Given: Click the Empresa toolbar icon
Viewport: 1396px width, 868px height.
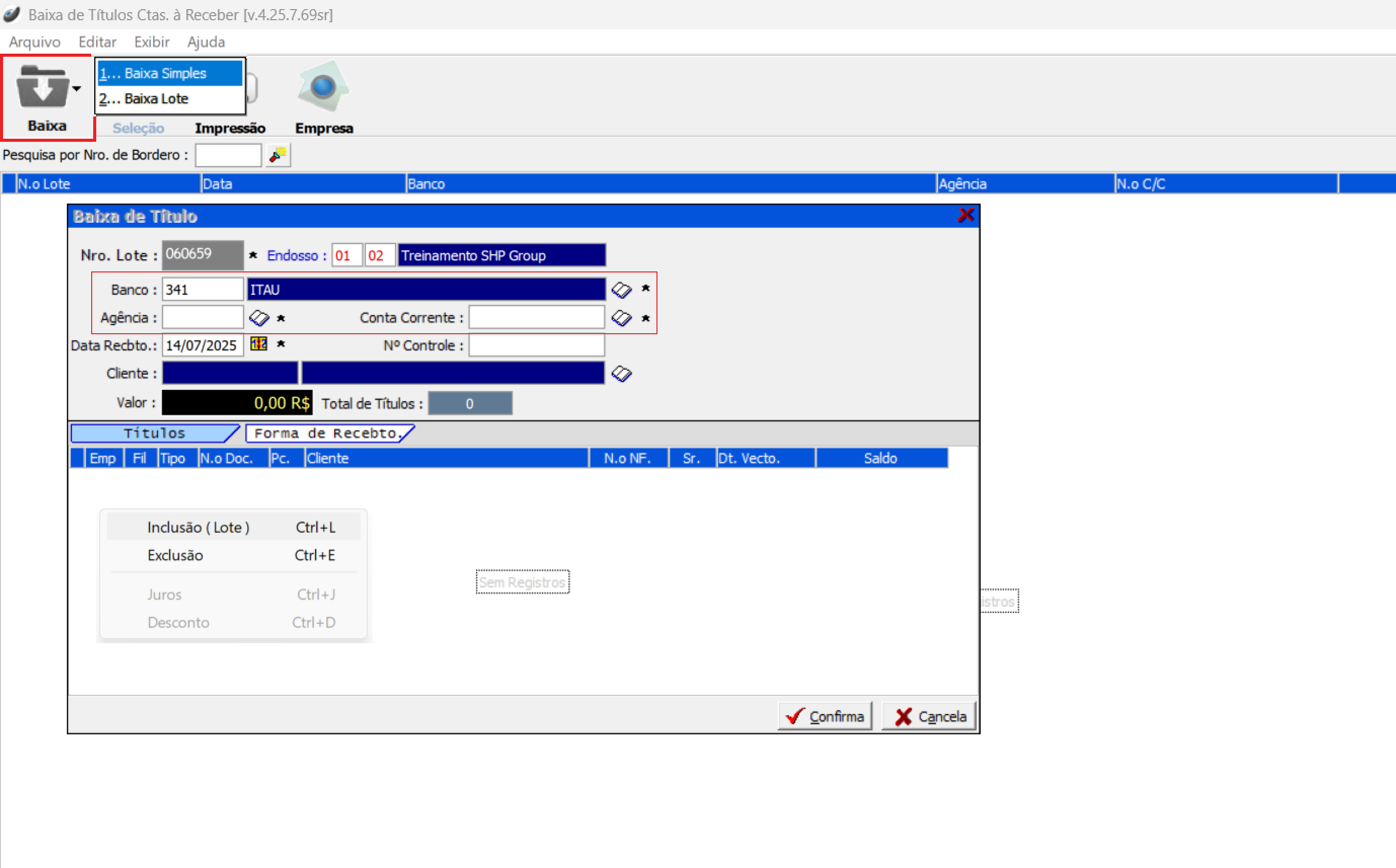Looking at the screenshot, I should (323, 87).
